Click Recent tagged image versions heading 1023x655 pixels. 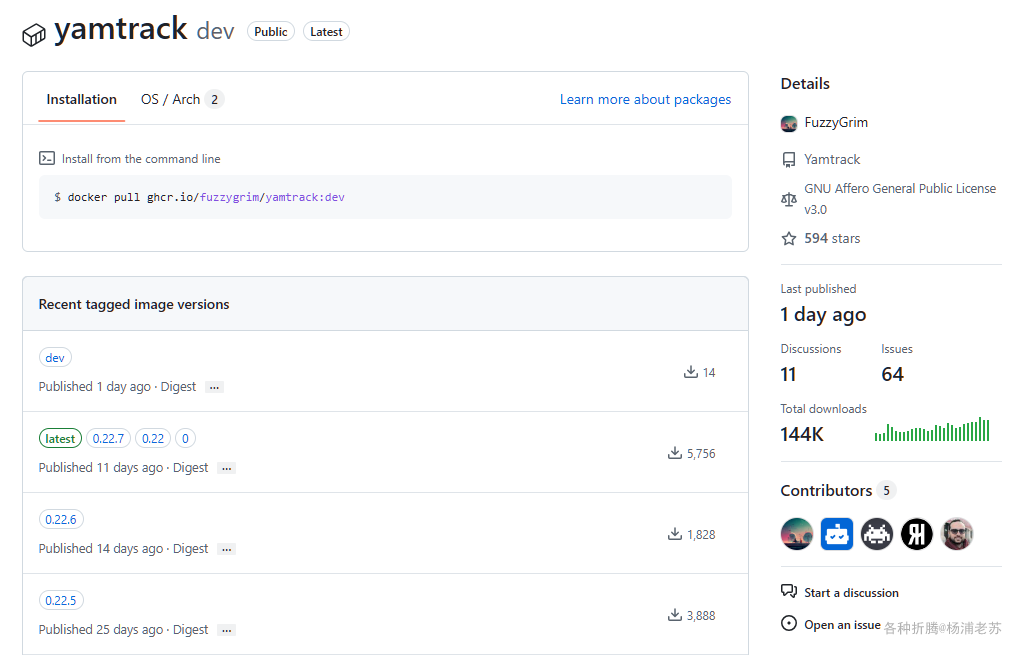coord(134,304)
